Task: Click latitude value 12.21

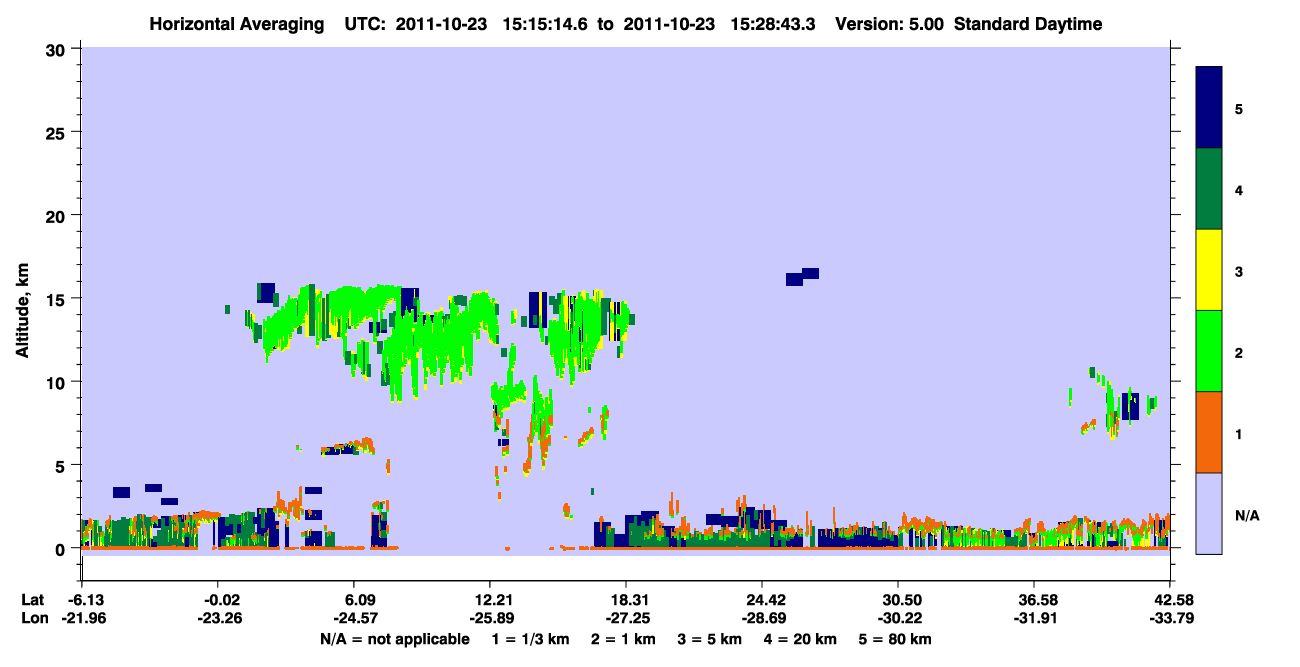Action: [490, 600]
